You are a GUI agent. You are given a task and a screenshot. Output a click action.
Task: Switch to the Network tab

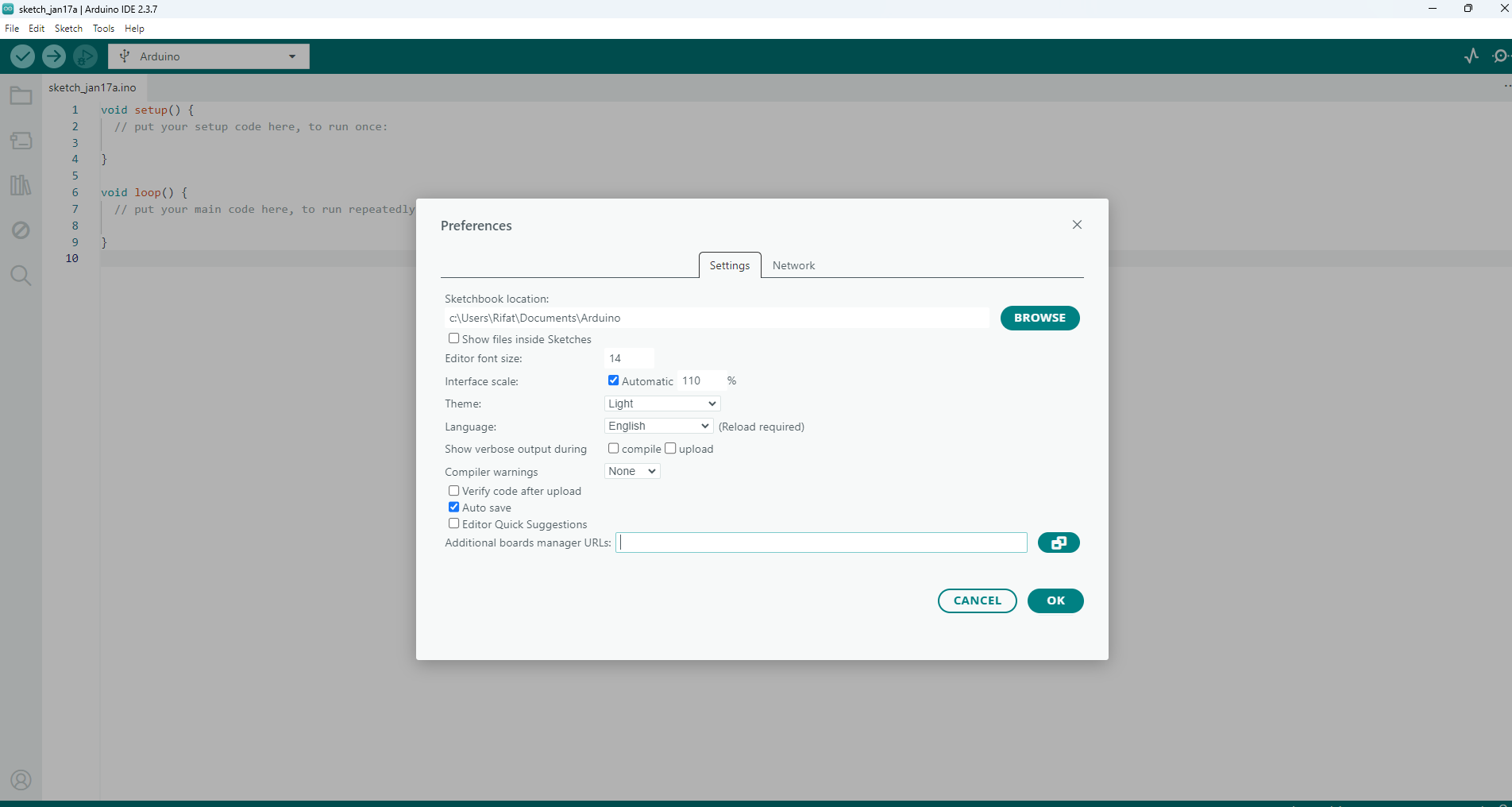793,265
